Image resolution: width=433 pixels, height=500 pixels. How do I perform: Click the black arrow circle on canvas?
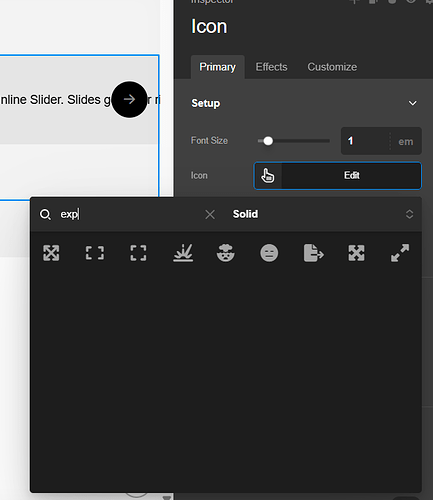129,99
